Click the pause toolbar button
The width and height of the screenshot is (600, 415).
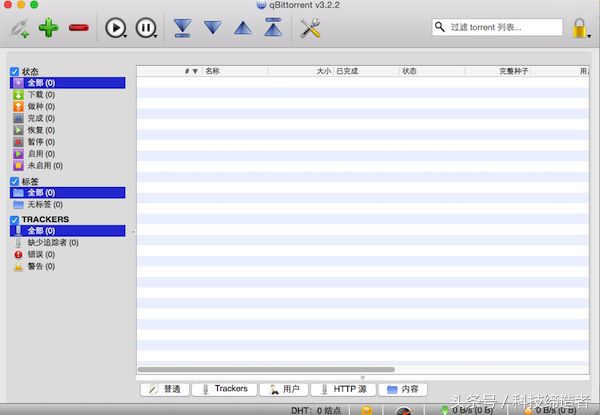tap(146, 28)
